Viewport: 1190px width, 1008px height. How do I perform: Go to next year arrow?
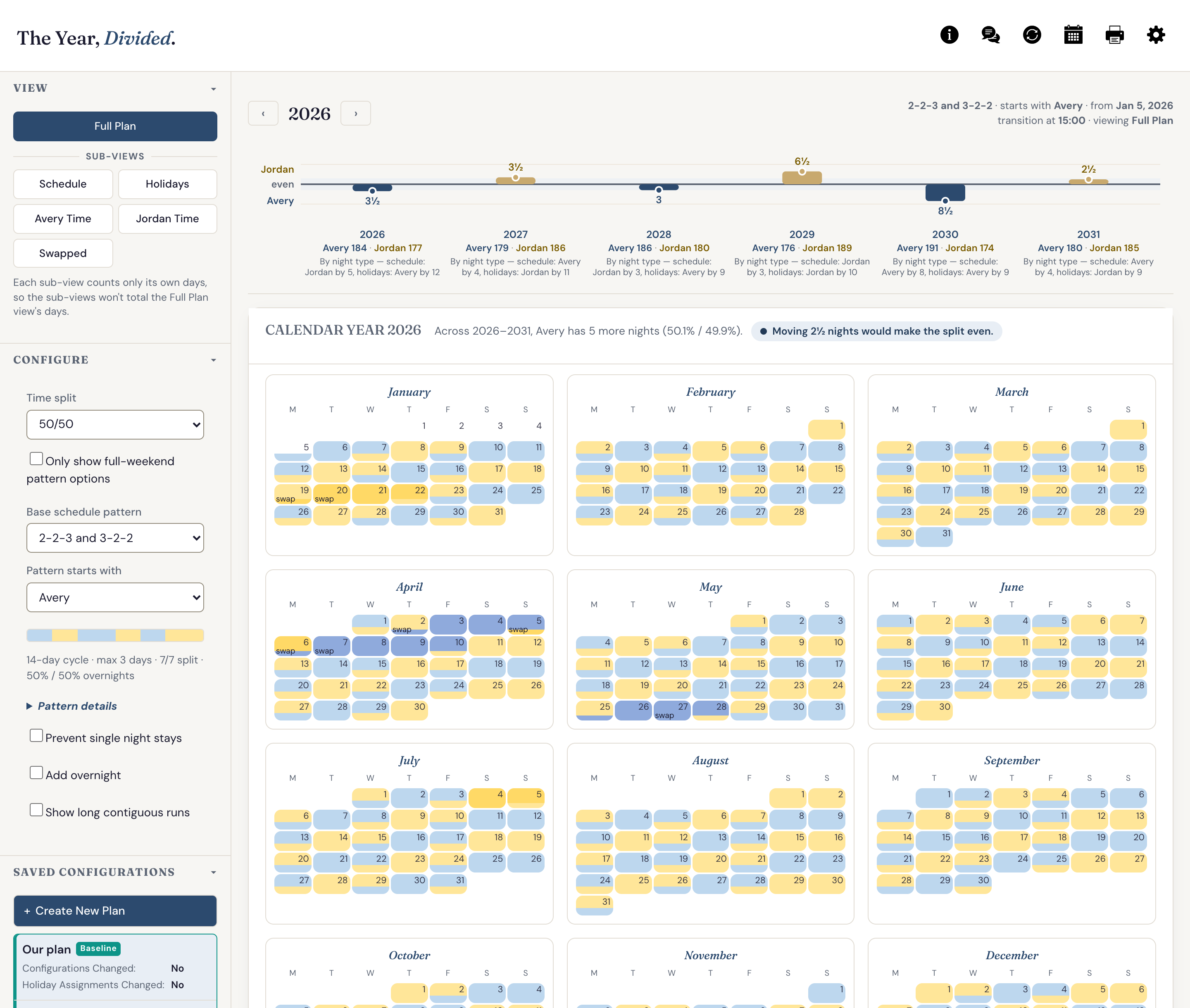[355, 113]
